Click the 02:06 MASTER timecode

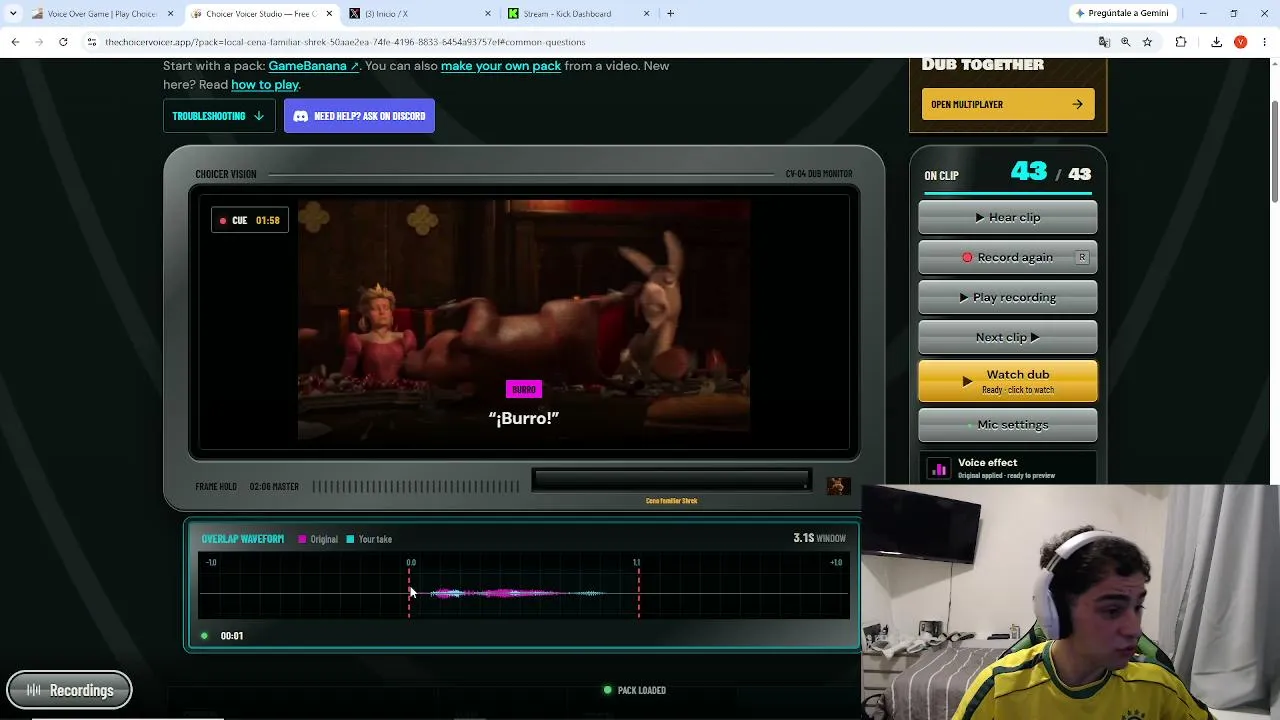pos(274,487)
